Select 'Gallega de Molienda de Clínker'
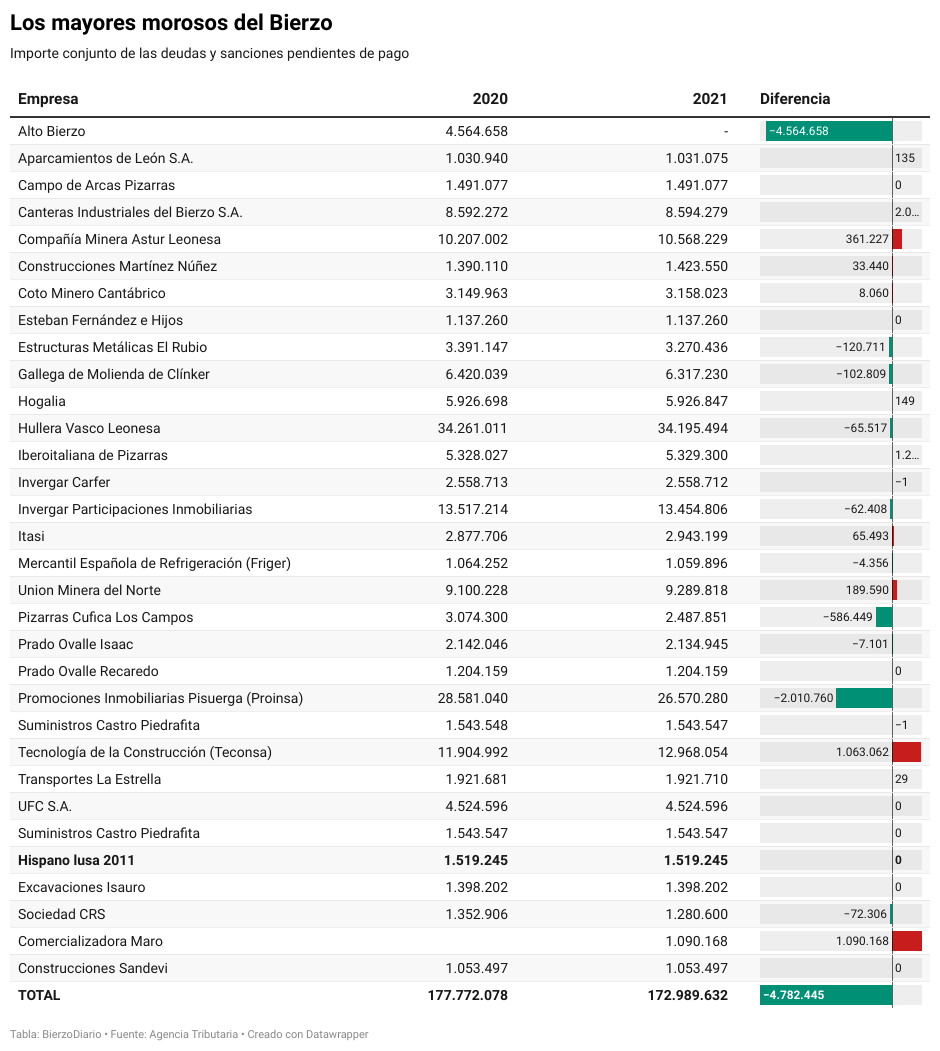 pos(114,374)
